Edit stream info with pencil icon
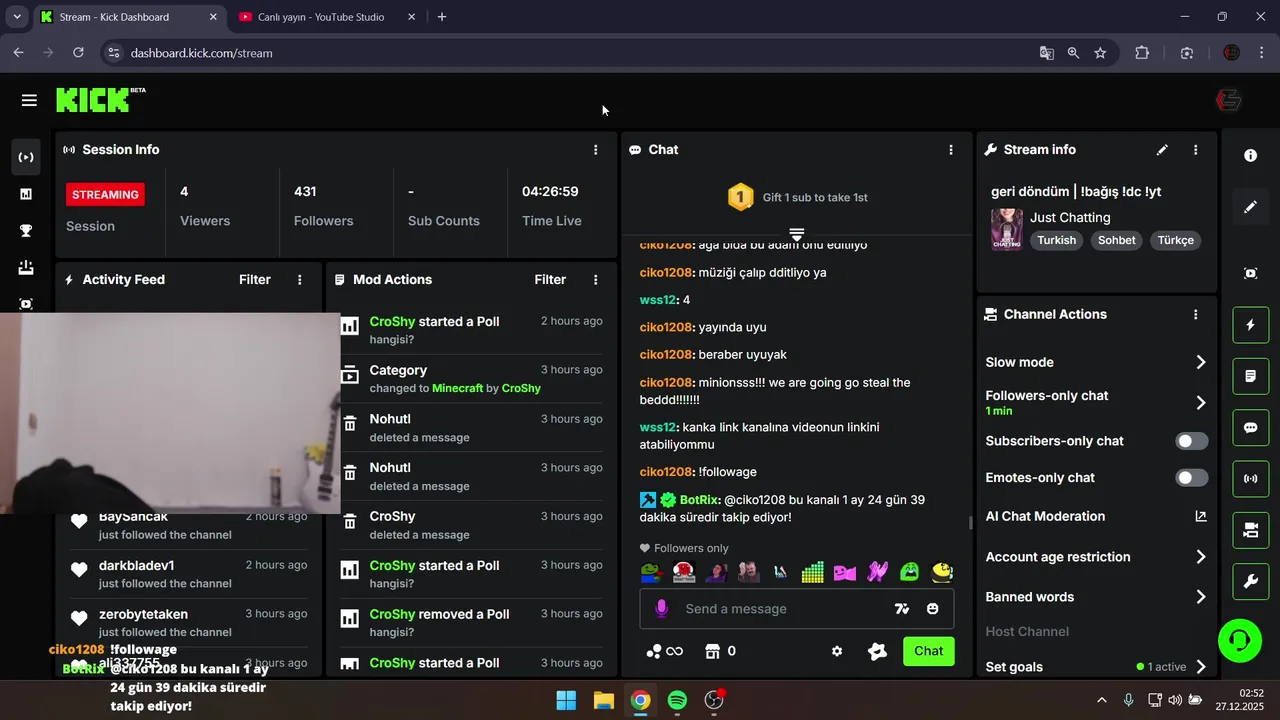Screen dimensions: 1280x720 click(1162, 150)
